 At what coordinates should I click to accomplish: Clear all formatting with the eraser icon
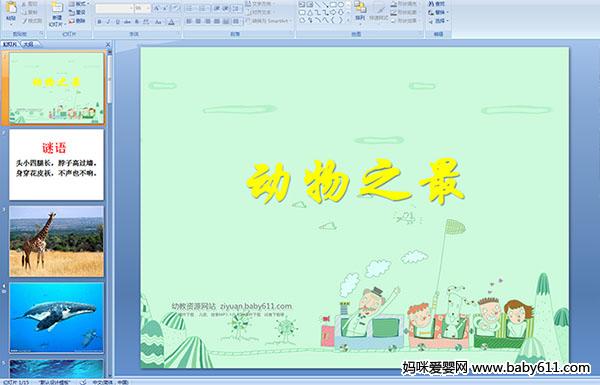(176, 8)
